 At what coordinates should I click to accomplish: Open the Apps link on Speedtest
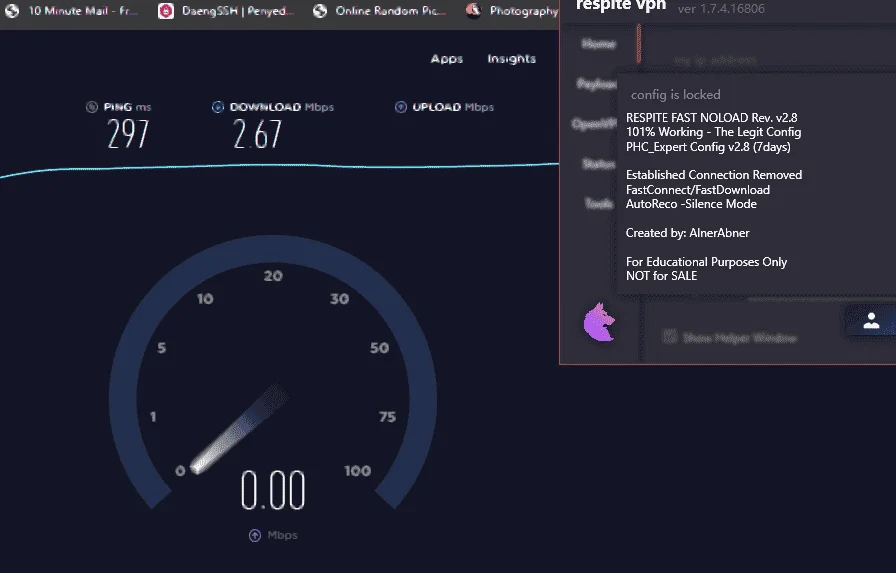click(447, 59)
